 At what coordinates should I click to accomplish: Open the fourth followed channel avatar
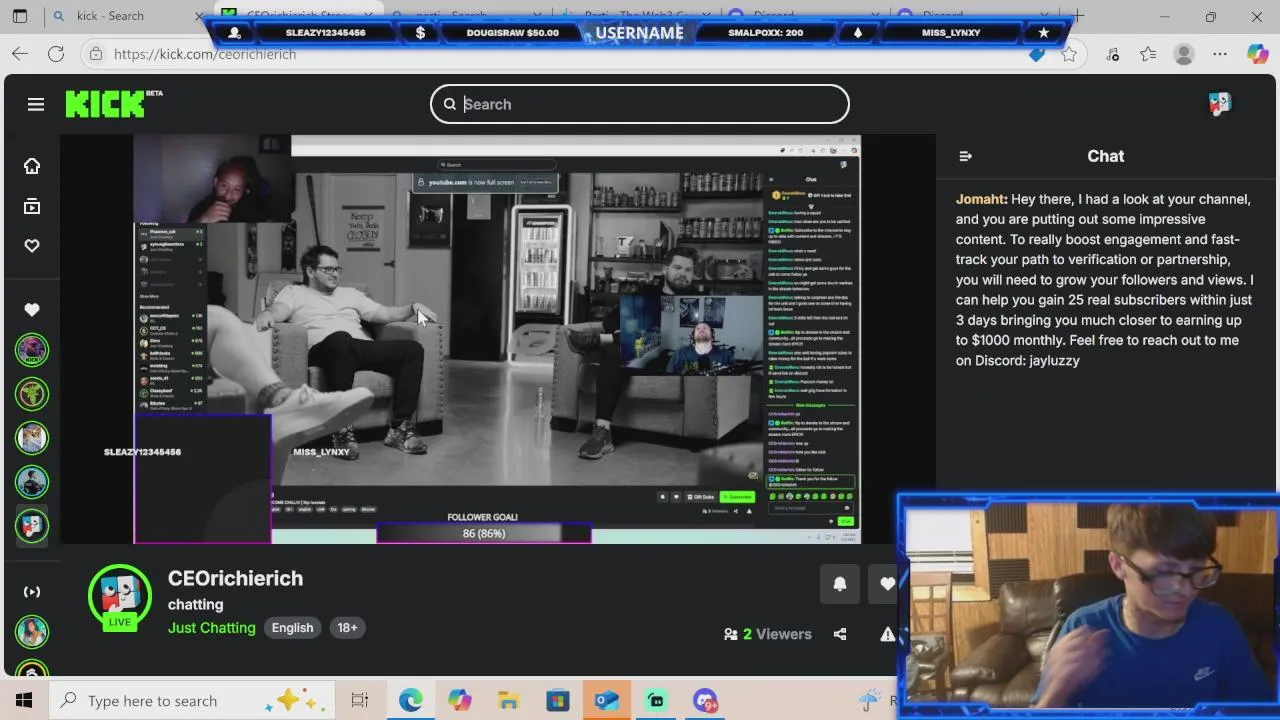pos(32,482)
